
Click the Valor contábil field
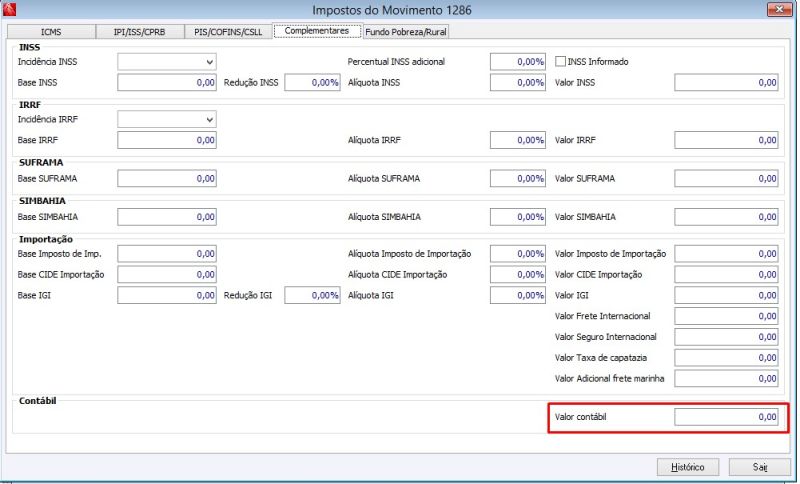click(727, 417)
